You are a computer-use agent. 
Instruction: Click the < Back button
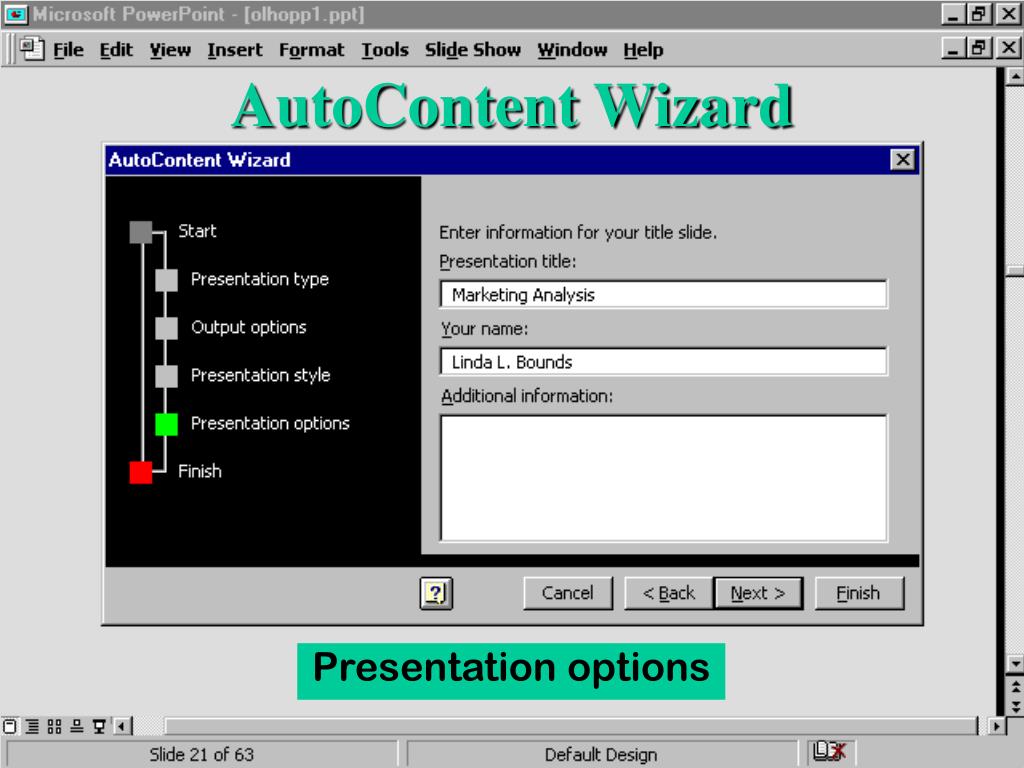coord(669,593)
